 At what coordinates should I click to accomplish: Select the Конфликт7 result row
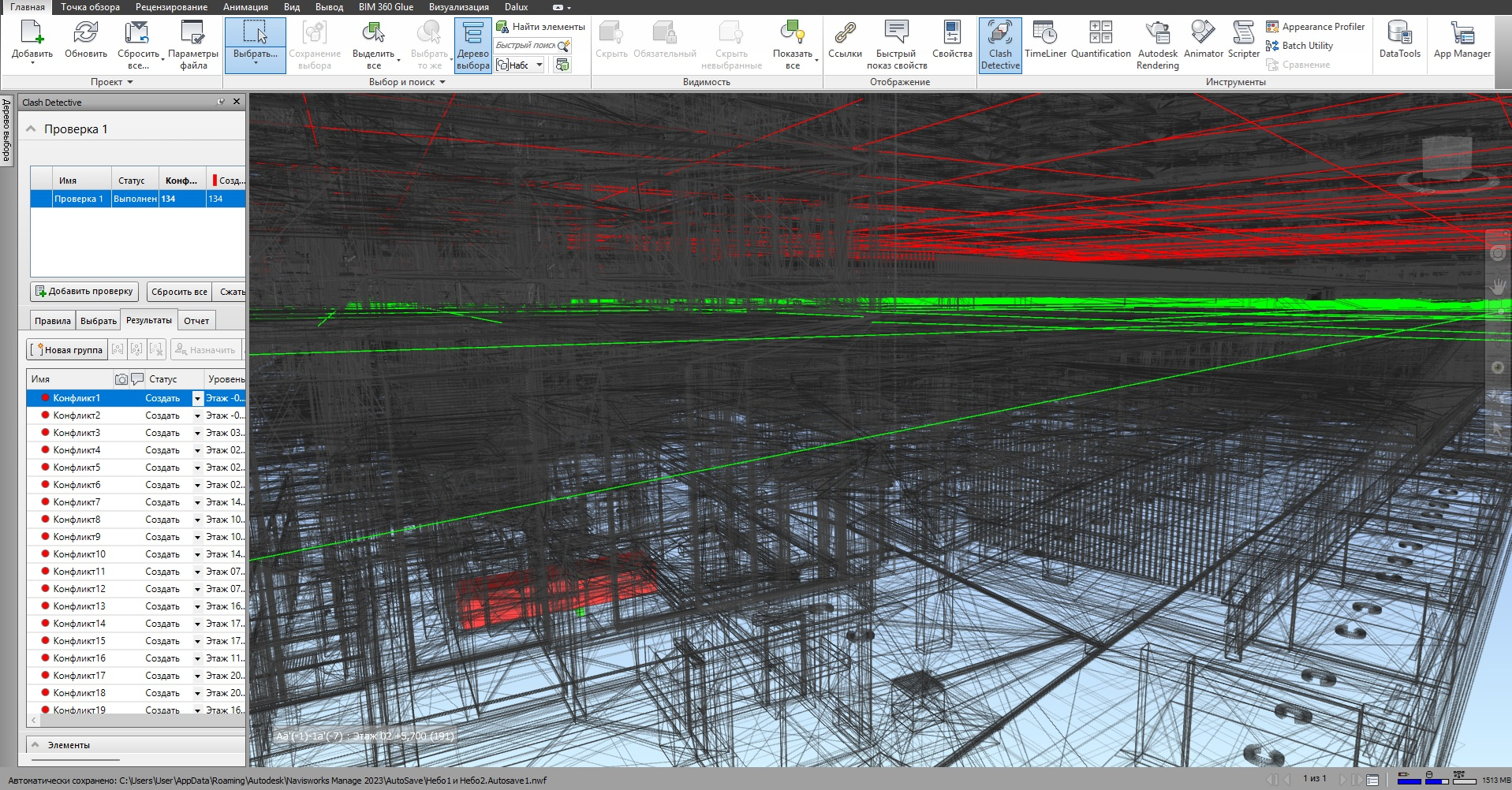[x=136, y=502]
